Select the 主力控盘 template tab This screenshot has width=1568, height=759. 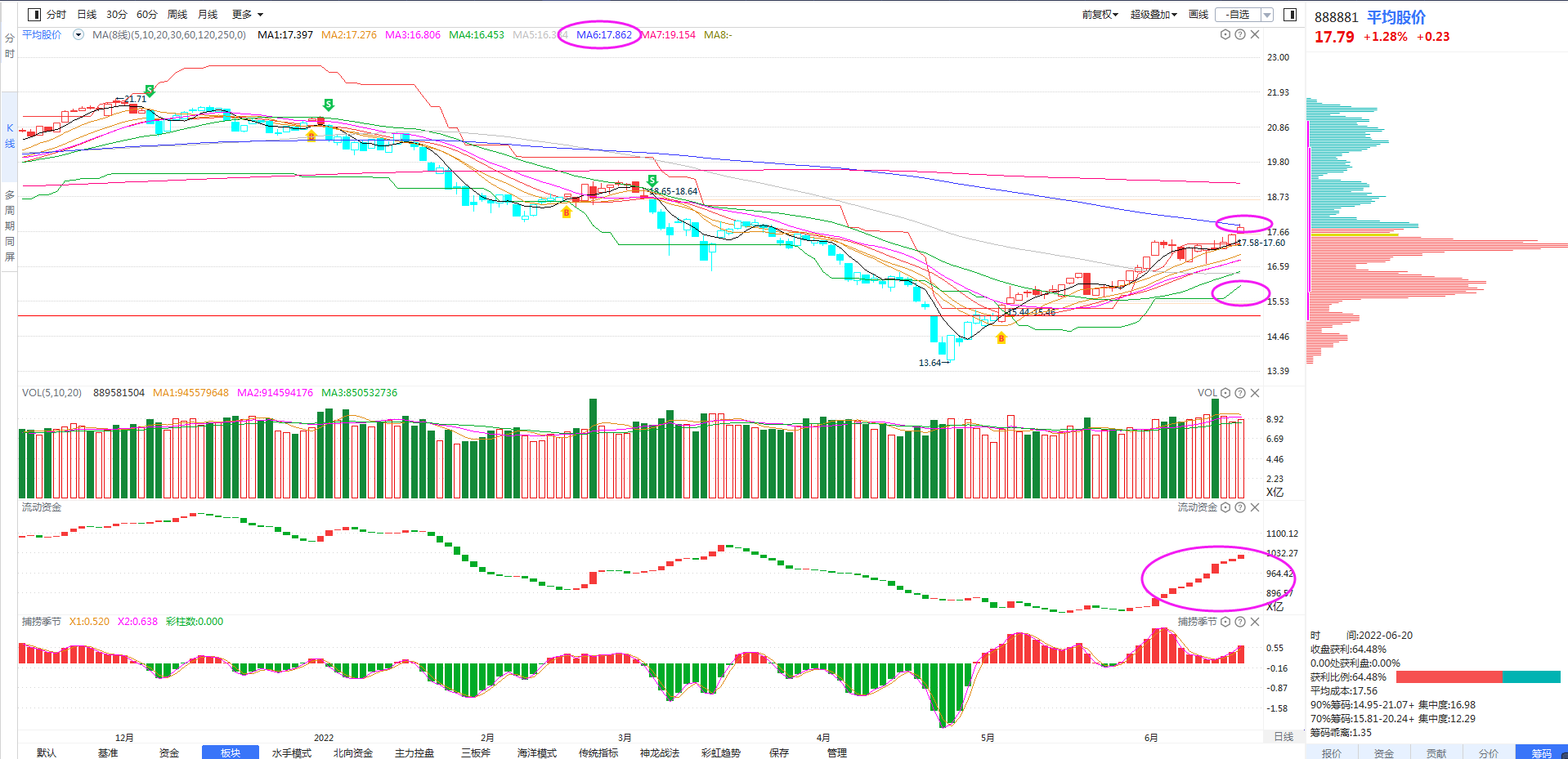click(x=414, y=752)
